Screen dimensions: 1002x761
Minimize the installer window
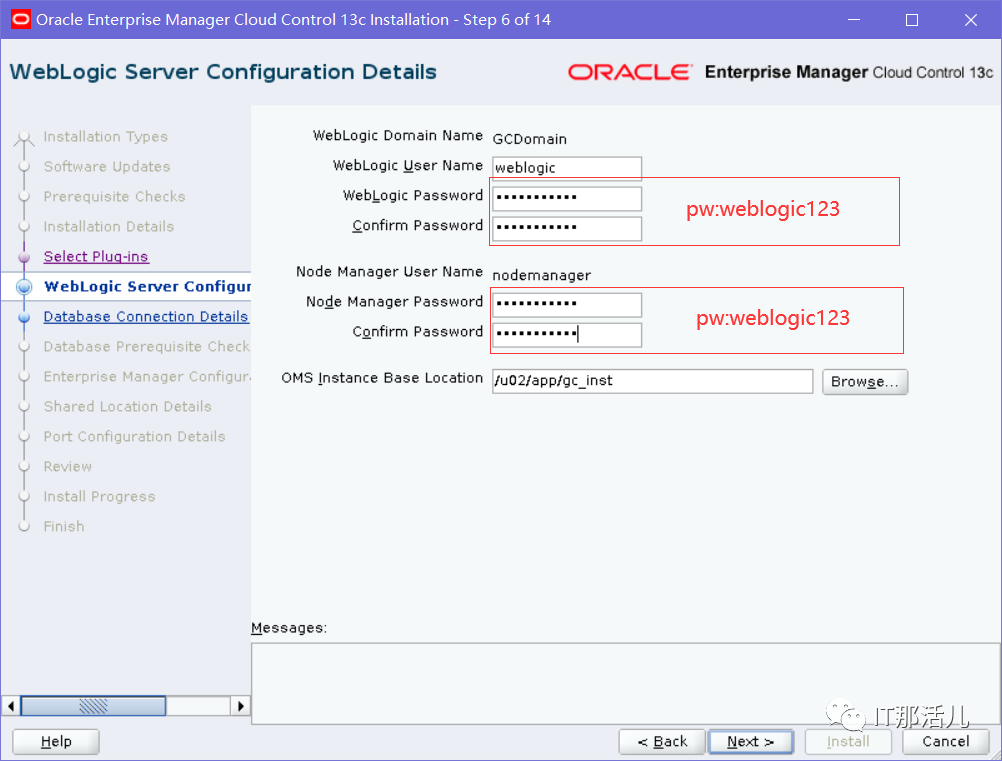(854, 20)
